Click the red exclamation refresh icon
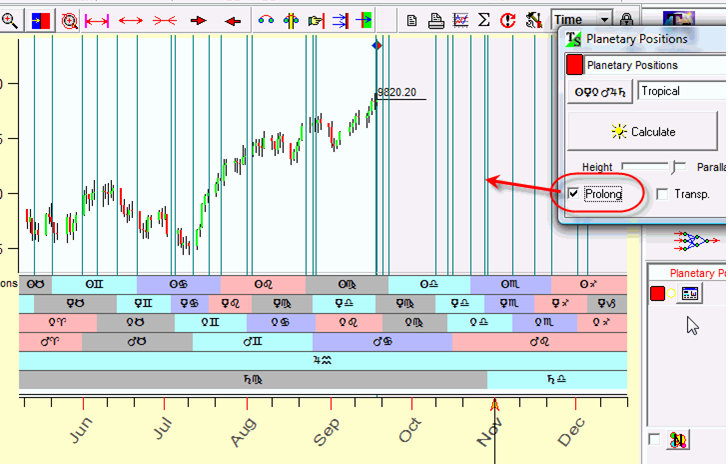This screenshot has width=728, height=464. (508, 20)
